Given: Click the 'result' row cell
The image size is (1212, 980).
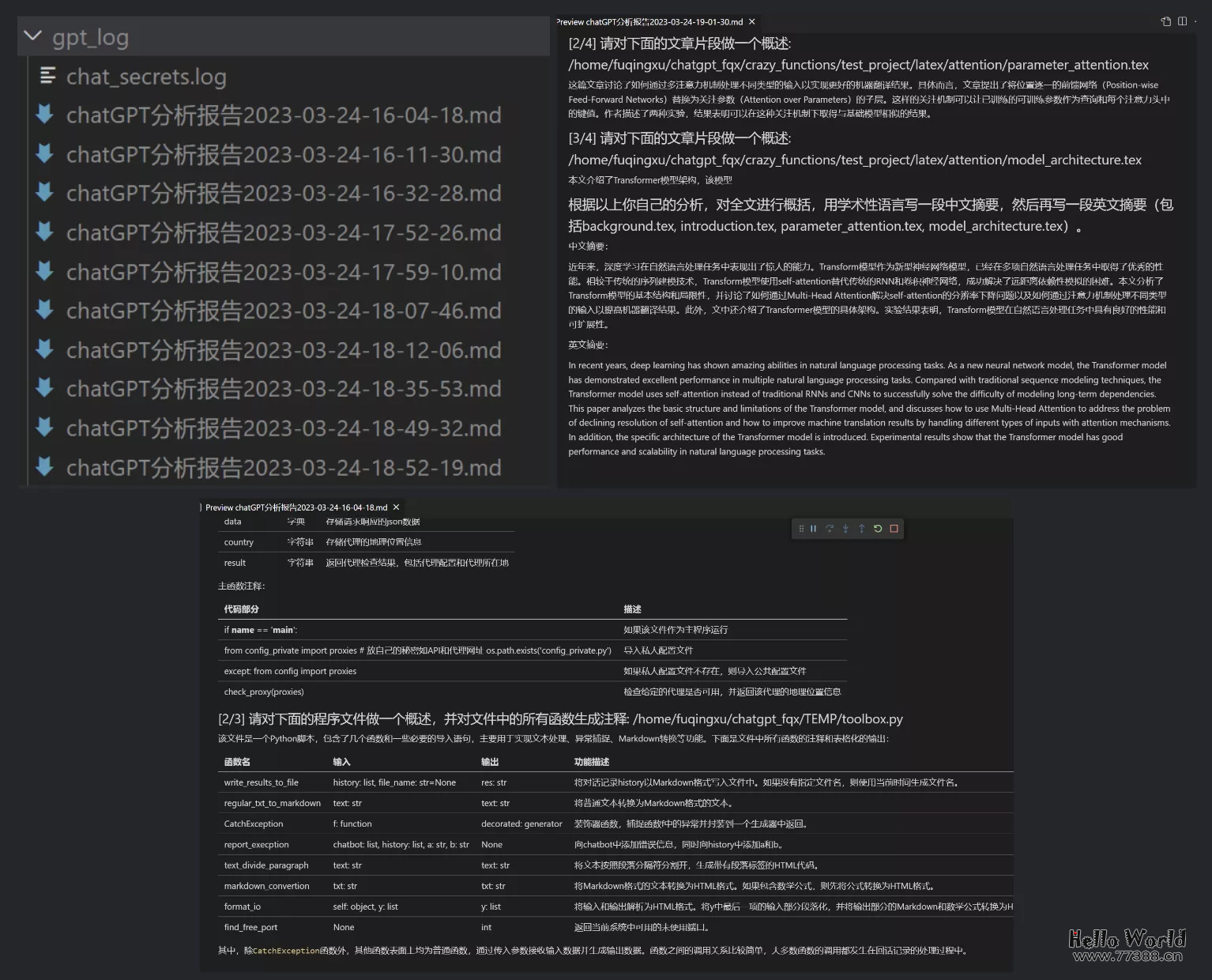Looking at the screenshot, I should point(235,563).
